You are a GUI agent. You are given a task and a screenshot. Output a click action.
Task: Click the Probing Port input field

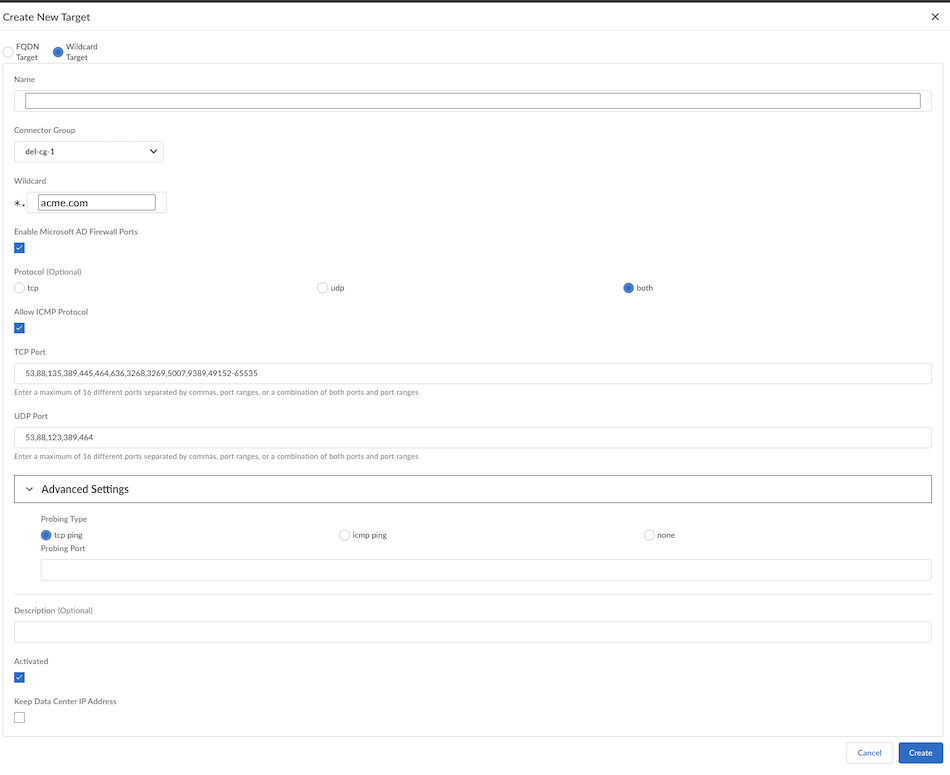pyautogui.click(x=486, y=570)
